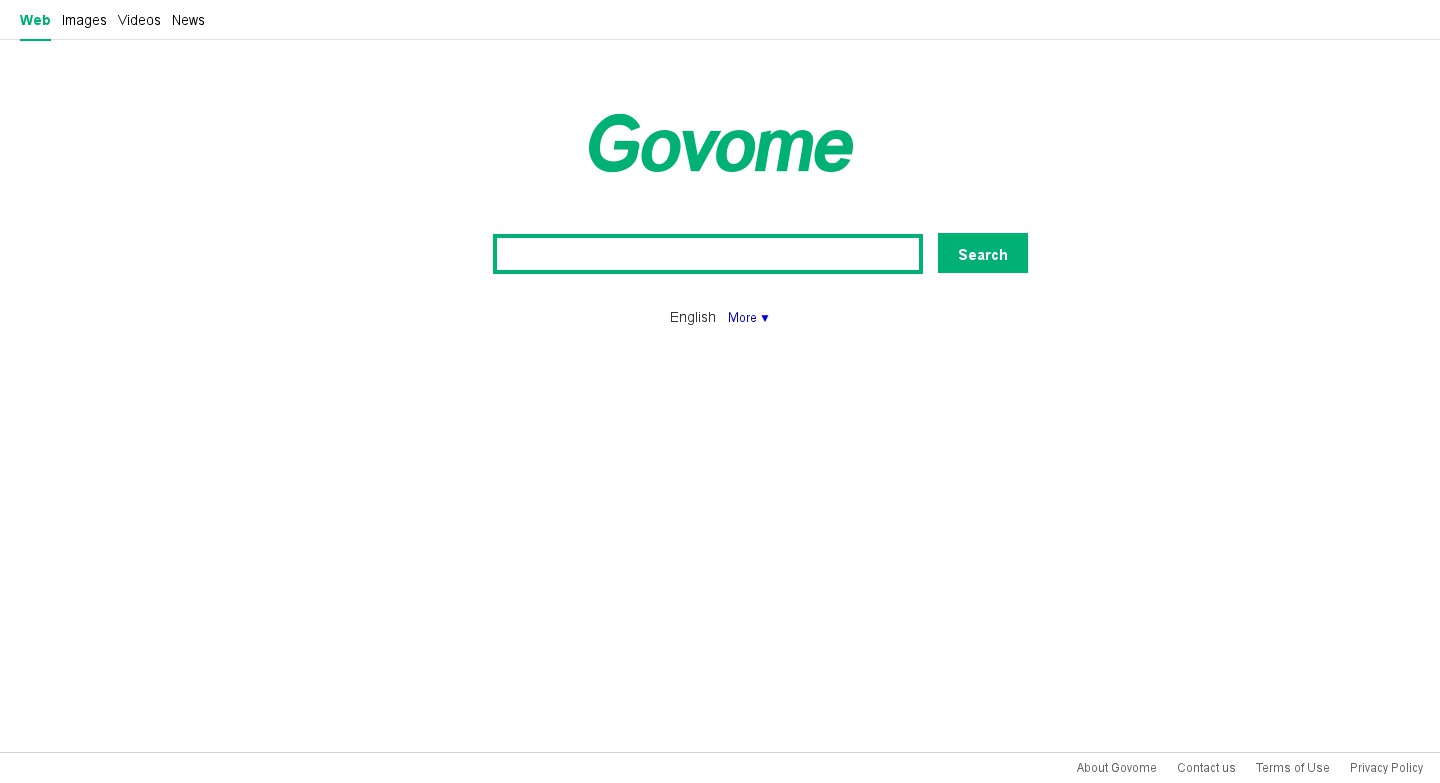The image size is (1440, 783).
Task: Go to the News tab
Action: click(188, 20)
